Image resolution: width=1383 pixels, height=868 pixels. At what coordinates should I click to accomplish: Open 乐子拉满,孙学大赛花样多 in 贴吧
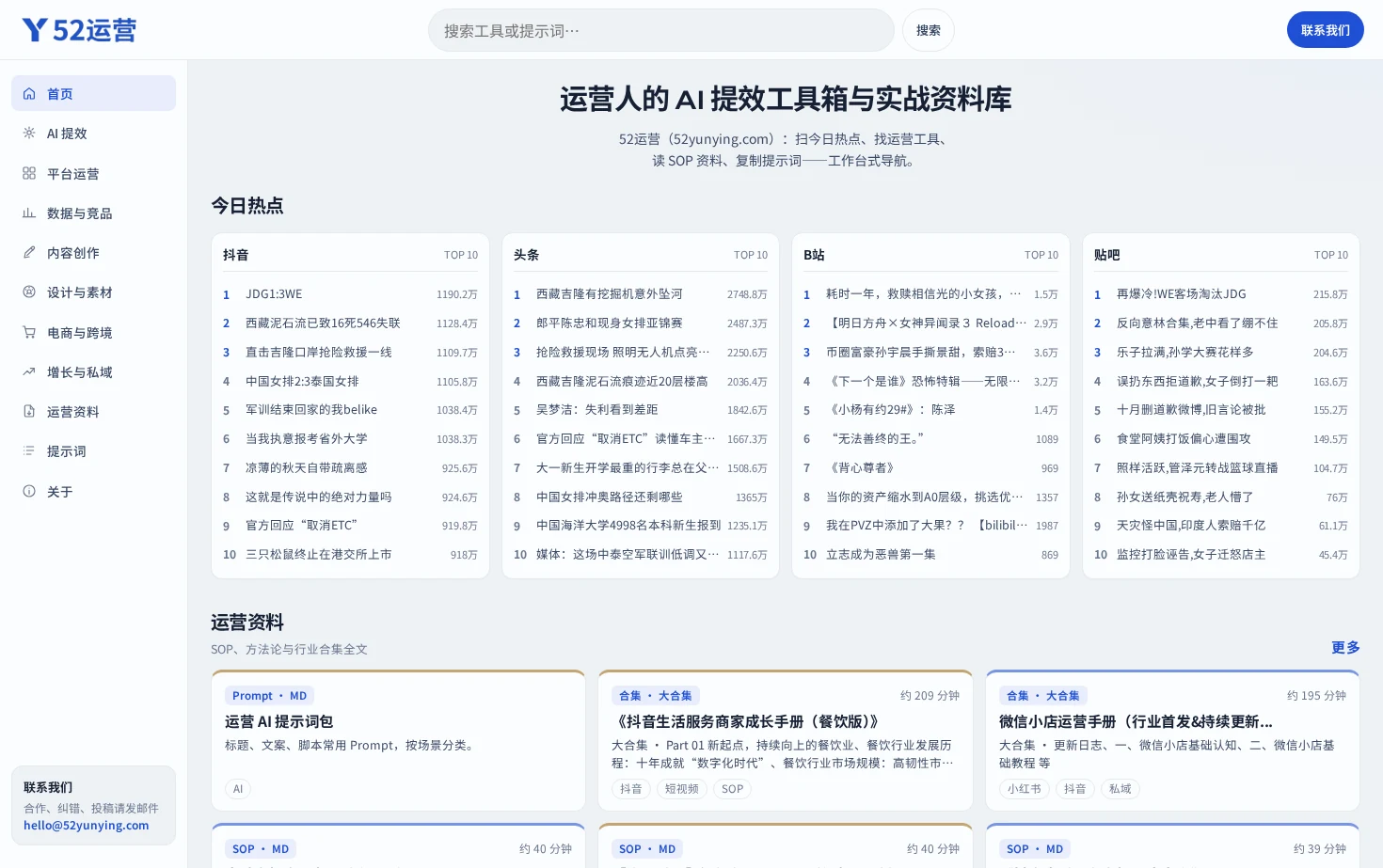[x=1221, y=353]
